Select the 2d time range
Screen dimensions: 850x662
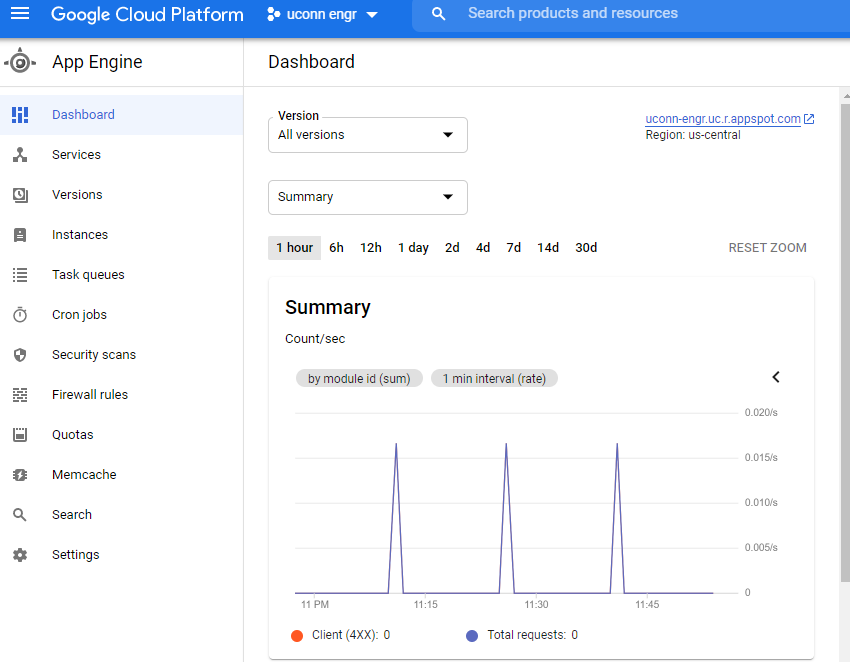(452, 248)
